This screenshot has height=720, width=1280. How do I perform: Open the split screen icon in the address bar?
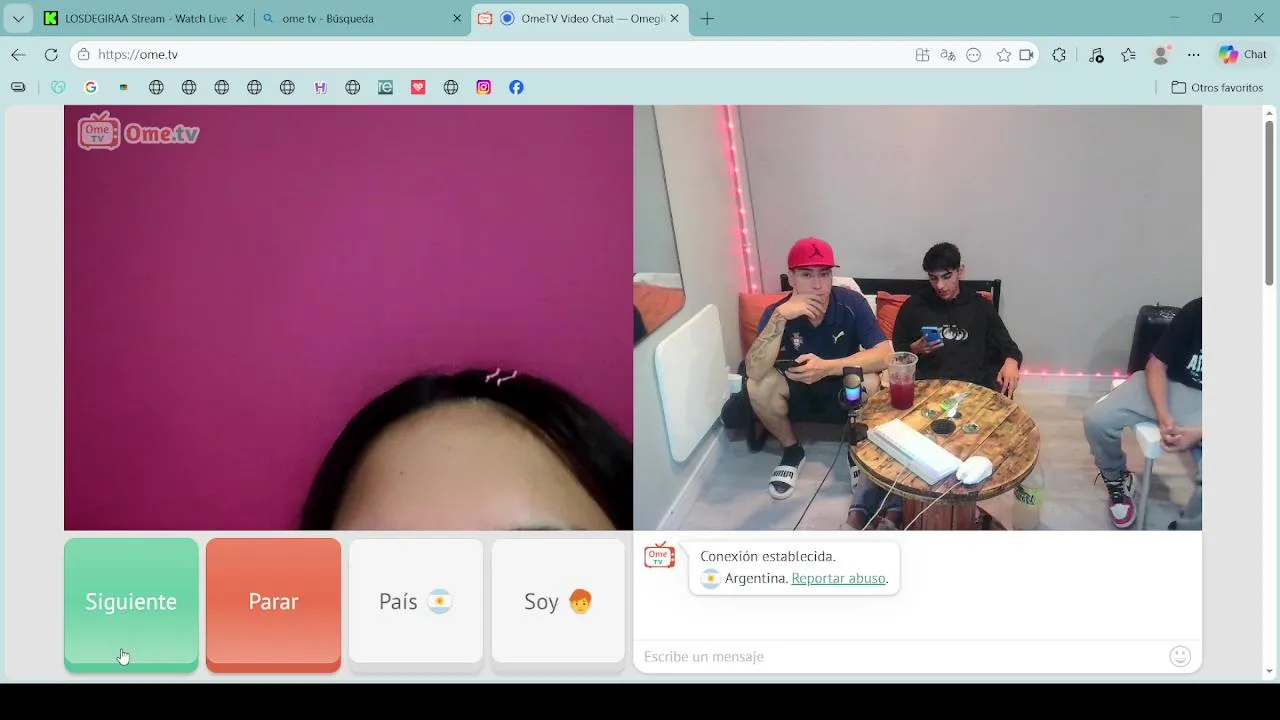(922, 55)
